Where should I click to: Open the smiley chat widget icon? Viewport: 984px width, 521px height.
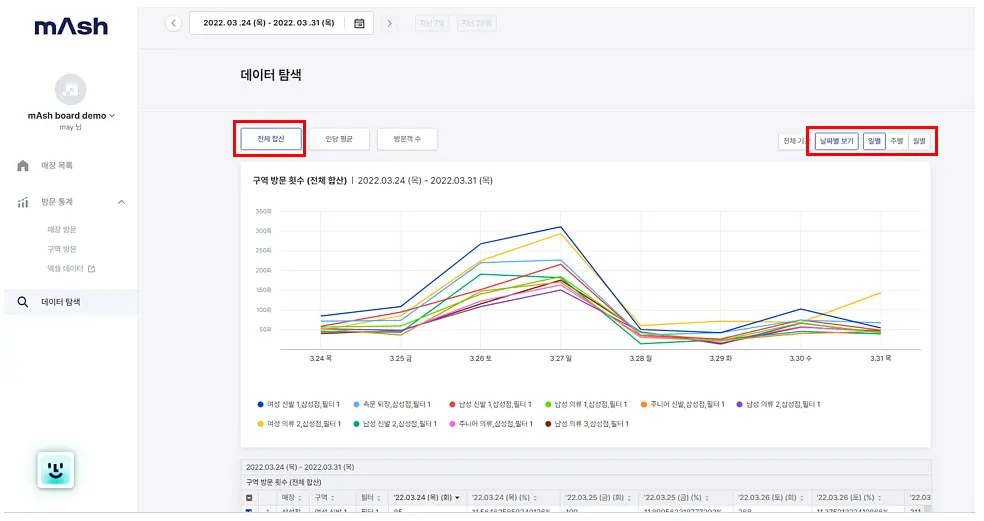pyautogui.click(x=56, y=470)
